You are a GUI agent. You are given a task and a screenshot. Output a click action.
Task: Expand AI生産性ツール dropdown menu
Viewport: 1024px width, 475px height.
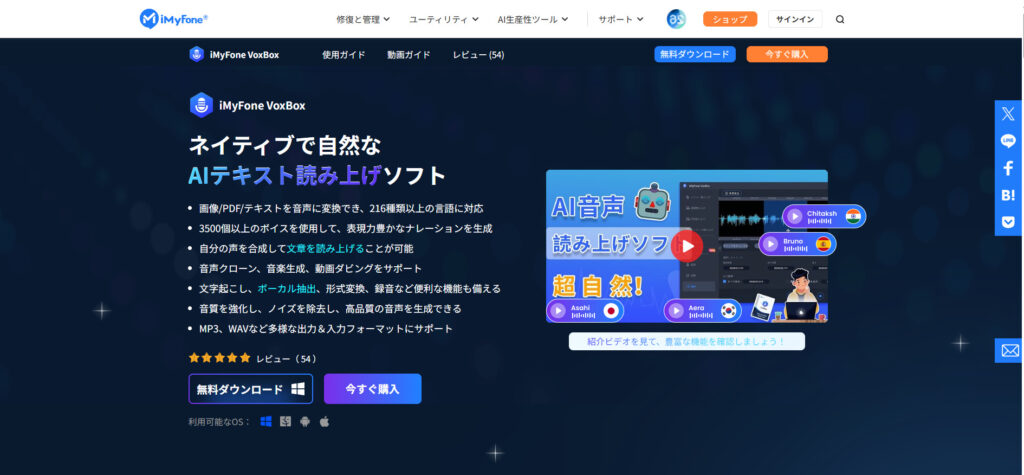pyautogui.click(x=533, y=20)
